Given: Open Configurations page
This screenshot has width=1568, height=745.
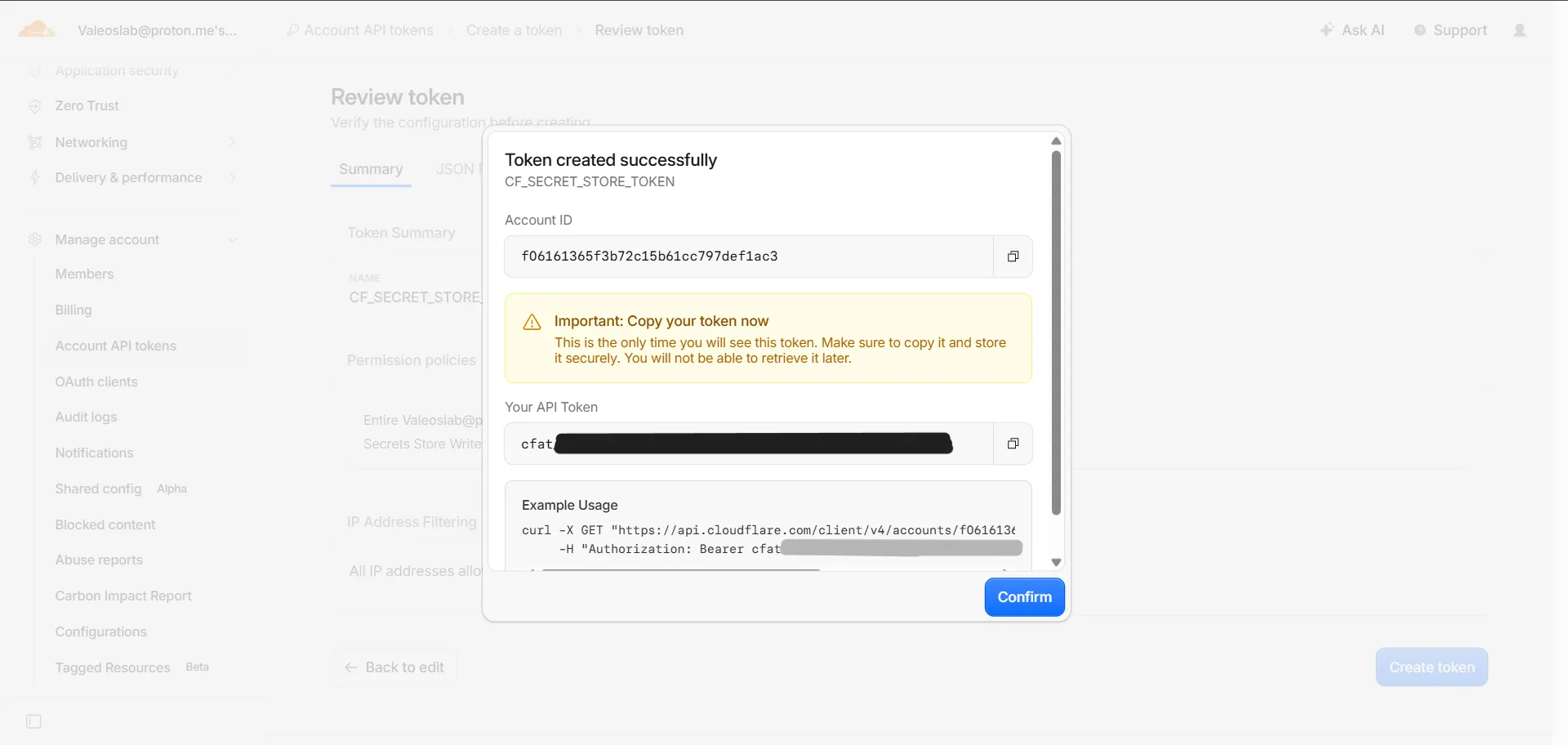Looking at the screenshot, I should pyautogui.click(x=101, y=632).
